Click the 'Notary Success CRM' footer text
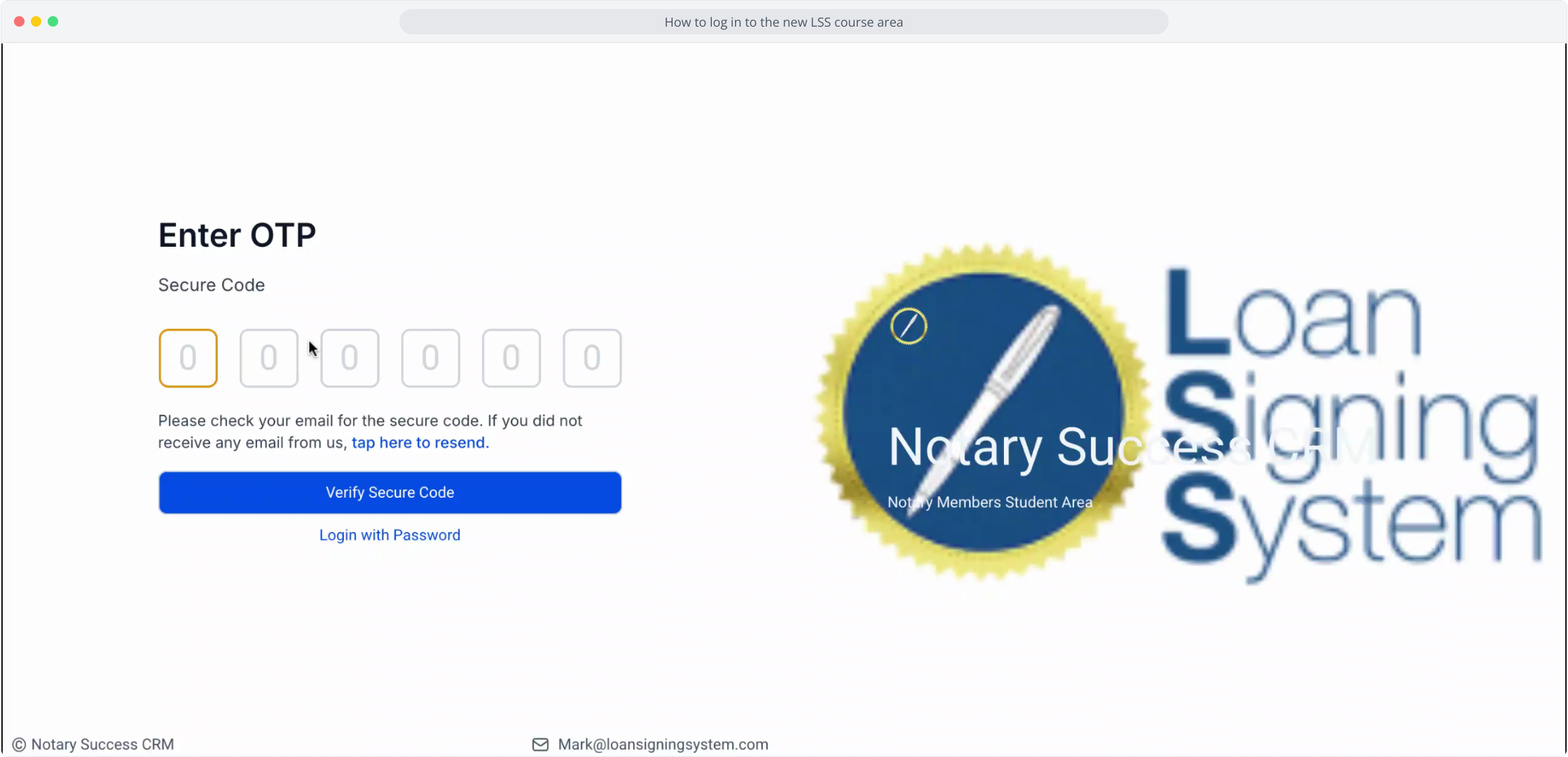Screen dimensions: 1568x757 coord(102,744)
